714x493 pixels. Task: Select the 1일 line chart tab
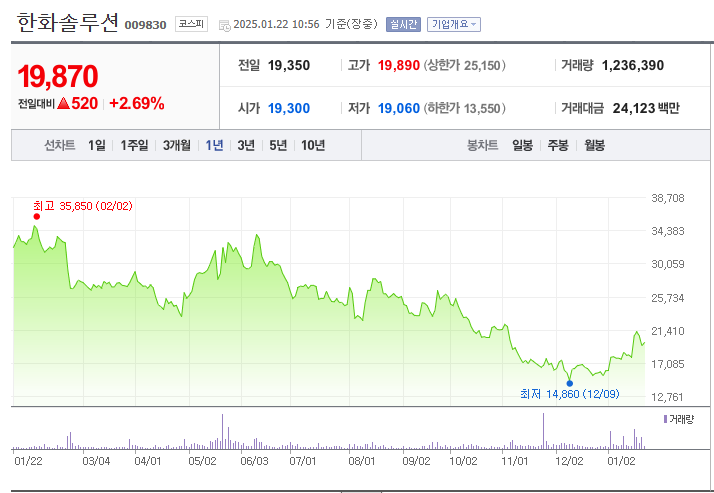point(97,145)
